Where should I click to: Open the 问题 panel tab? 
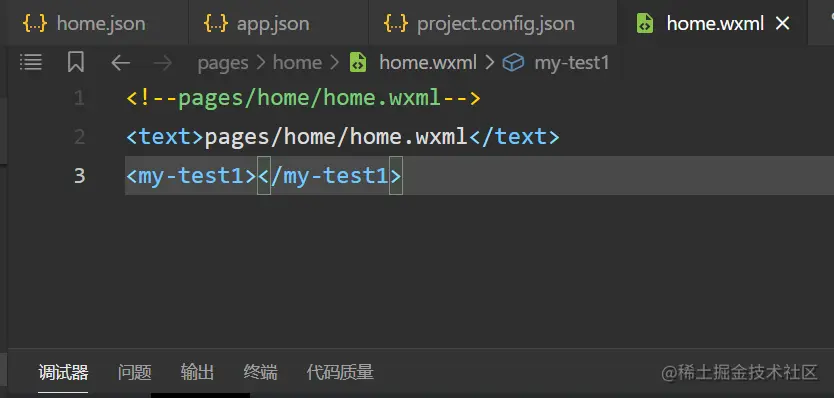pyautogui.click(x=135, y=372)
